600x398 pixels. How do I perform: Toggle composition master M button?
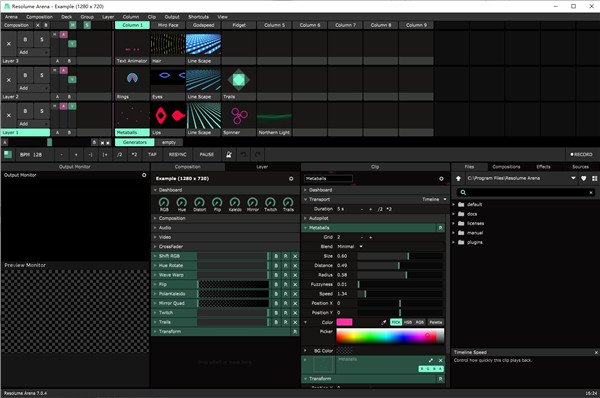pyautogui.click(x=72, y=25)
